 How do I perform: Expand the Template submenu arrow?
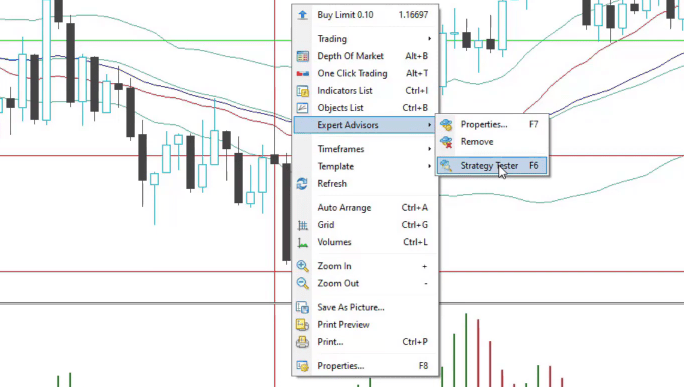[x=430, y=166]
